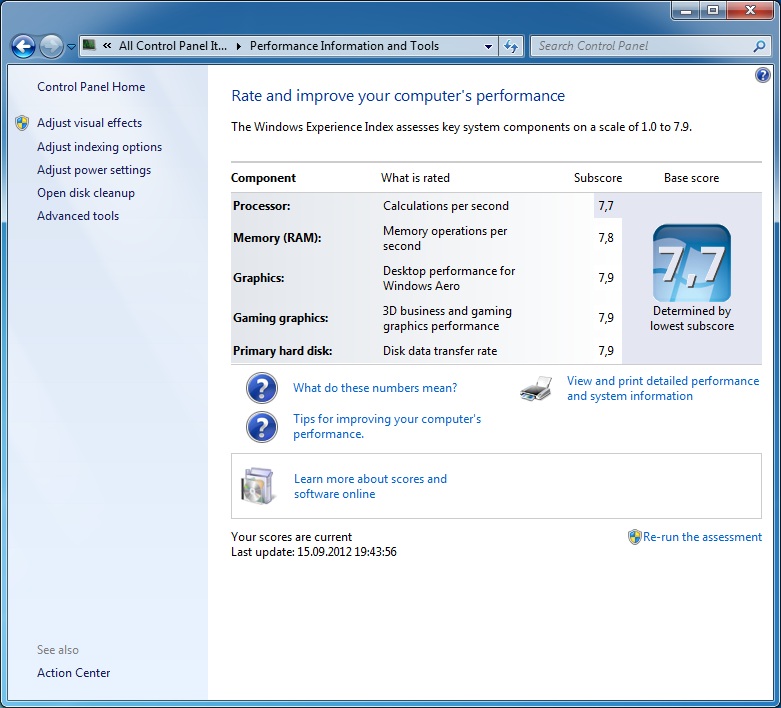
Task: Click the Component column header
Action: coord(263,178)
